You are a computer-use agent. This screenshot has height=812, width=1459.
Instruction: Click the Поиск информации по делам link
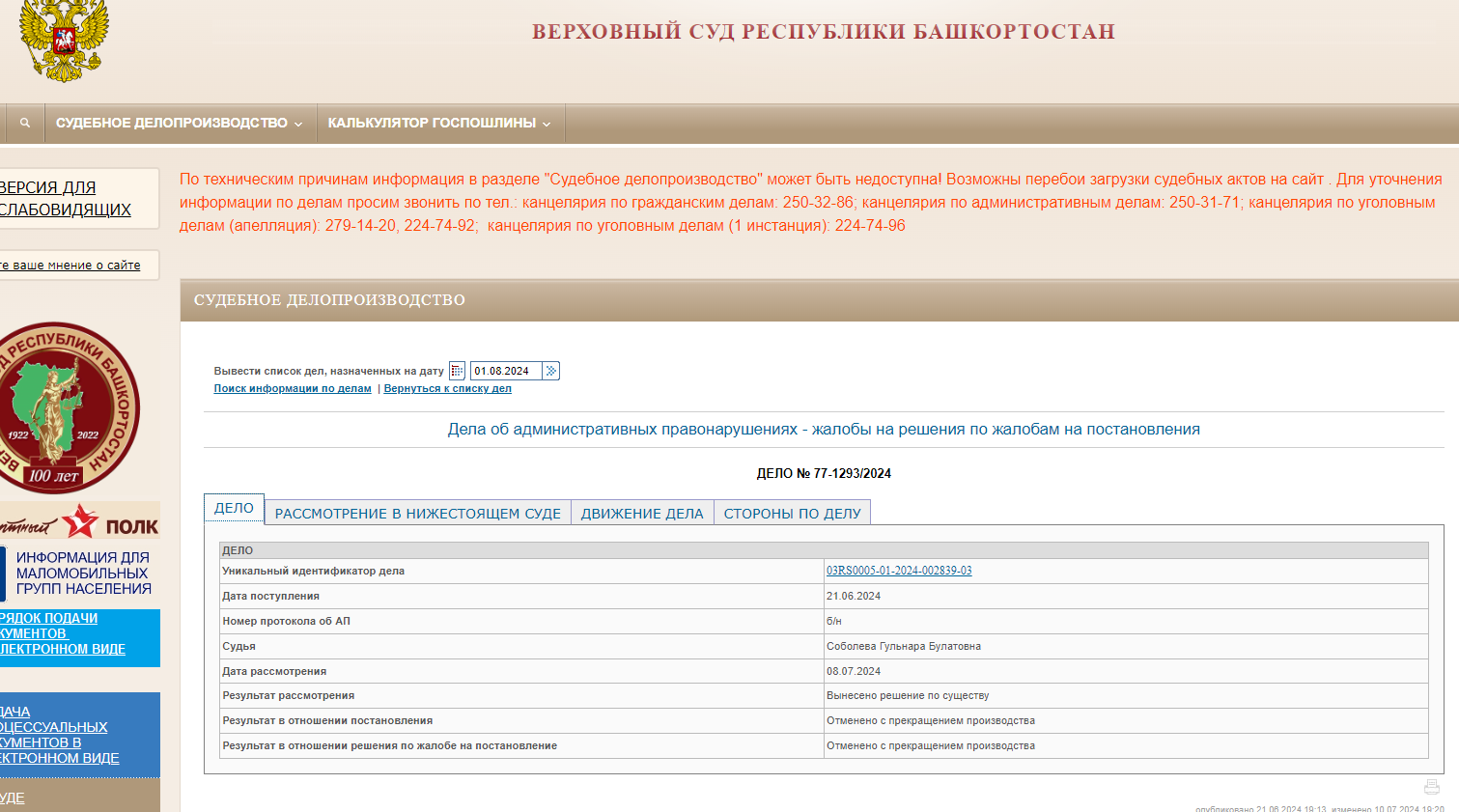(293, 388)
